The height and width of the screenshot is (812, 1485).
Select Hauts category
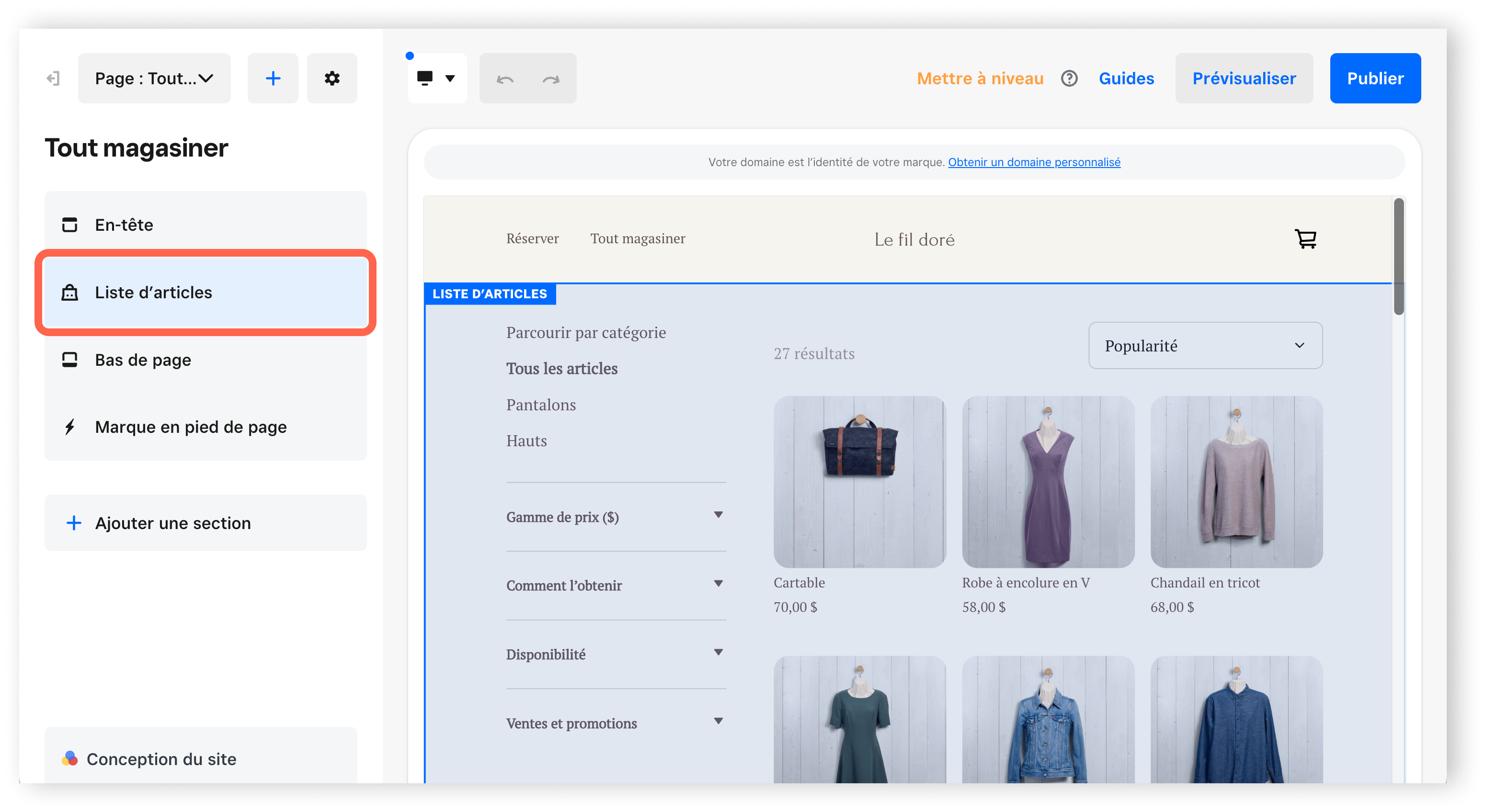point(526,441)
